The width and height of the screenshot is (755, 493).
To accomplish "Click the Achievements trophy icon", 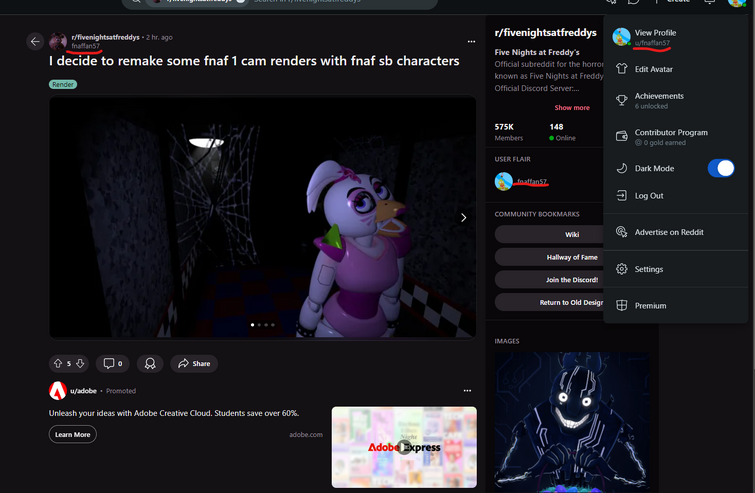I will pyautogui.click(x=622, y=100).
